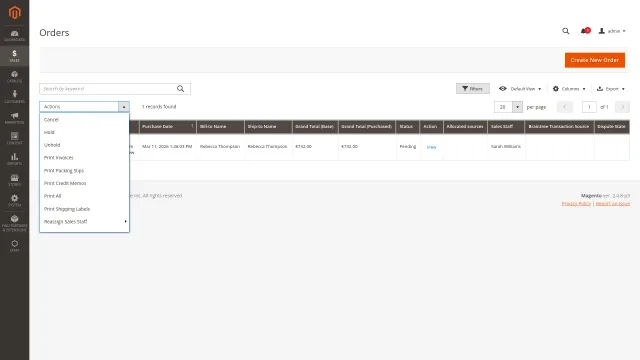640x360 pixels.
Task: Open the Marketing sidebar menu
Action: [15, 118]
